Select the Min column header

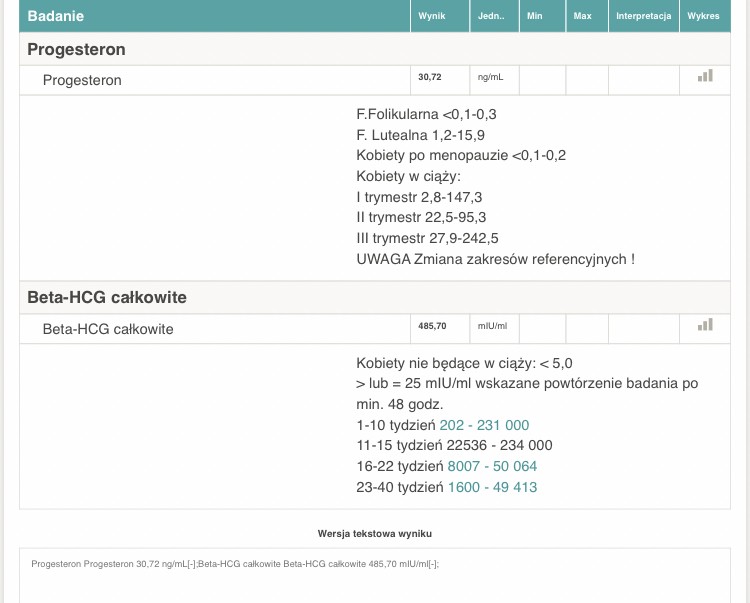pyautogui.click(x=534, y=16)
